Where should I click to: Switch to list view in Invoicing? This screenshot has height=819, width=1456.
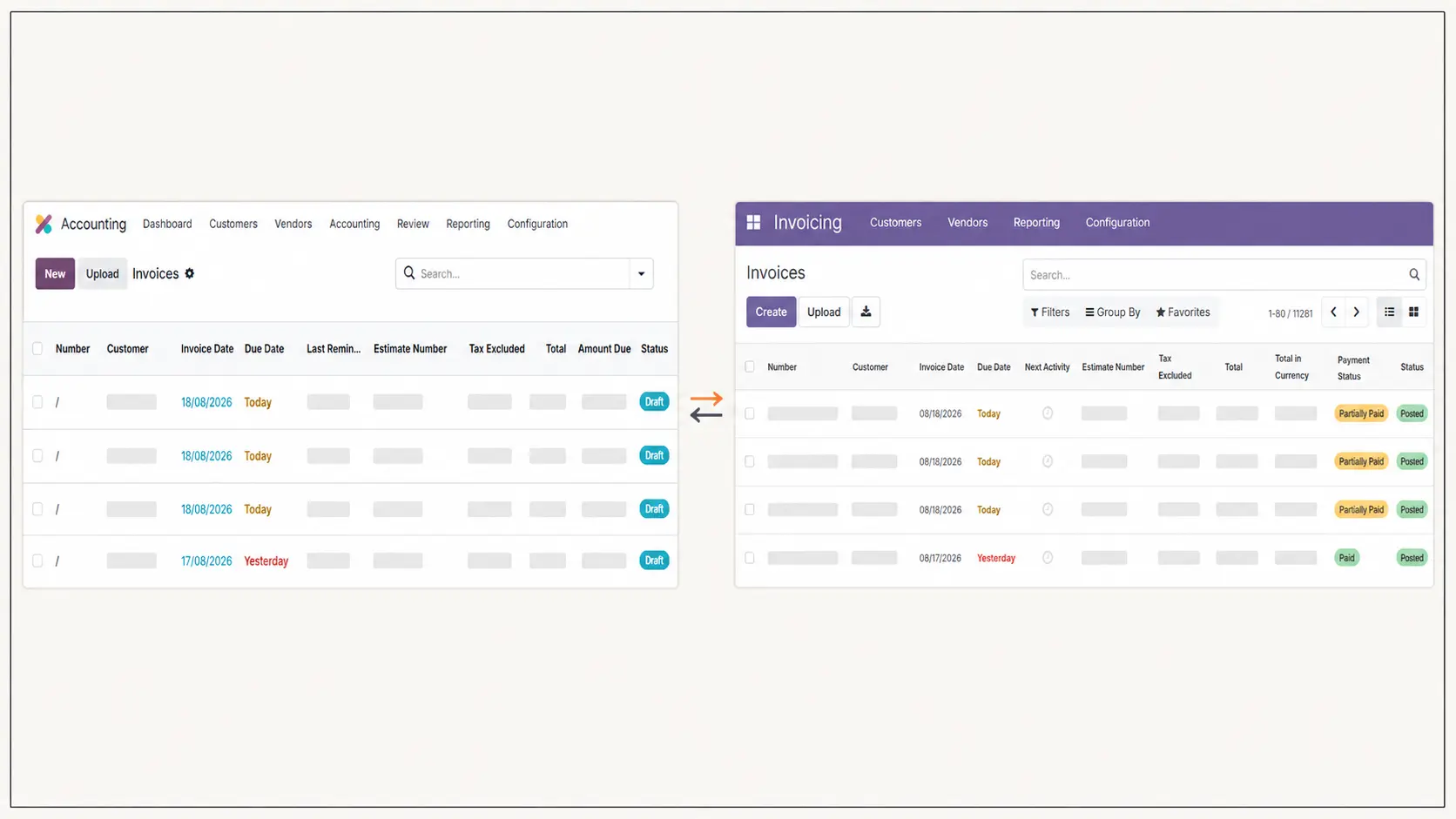(x=1390, y=312)
